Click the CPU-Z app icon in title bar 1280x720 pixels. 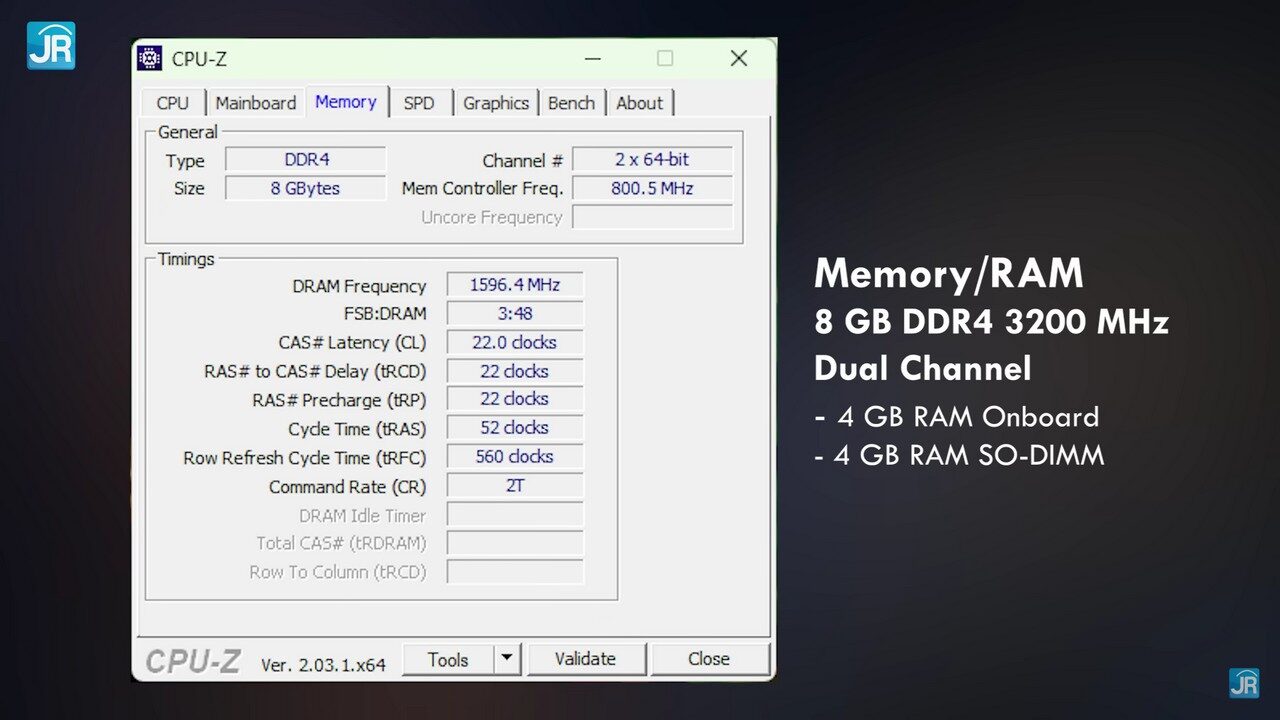coord(150,58)
